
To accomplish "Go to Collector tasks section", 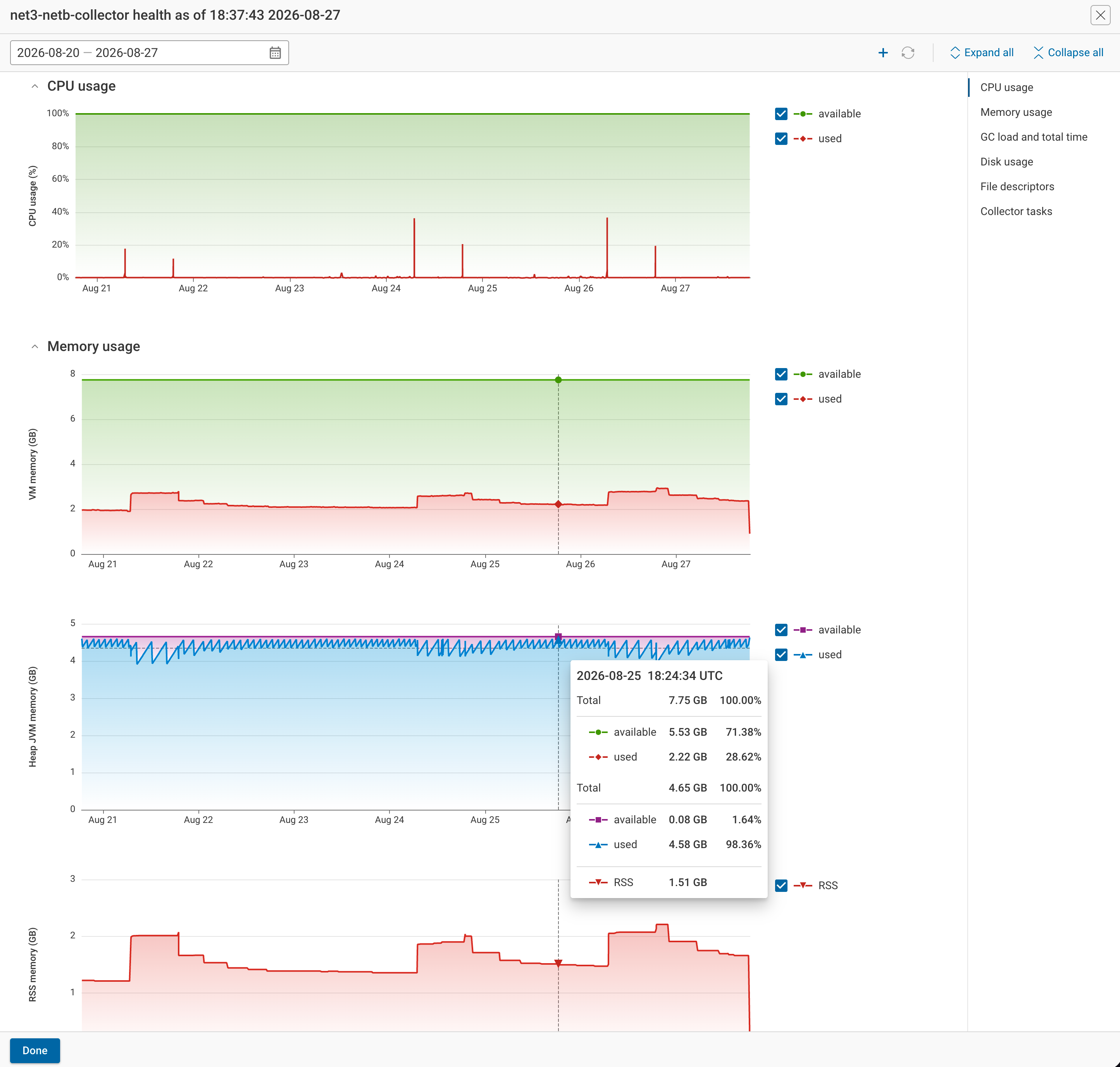I will [1016, 212].
